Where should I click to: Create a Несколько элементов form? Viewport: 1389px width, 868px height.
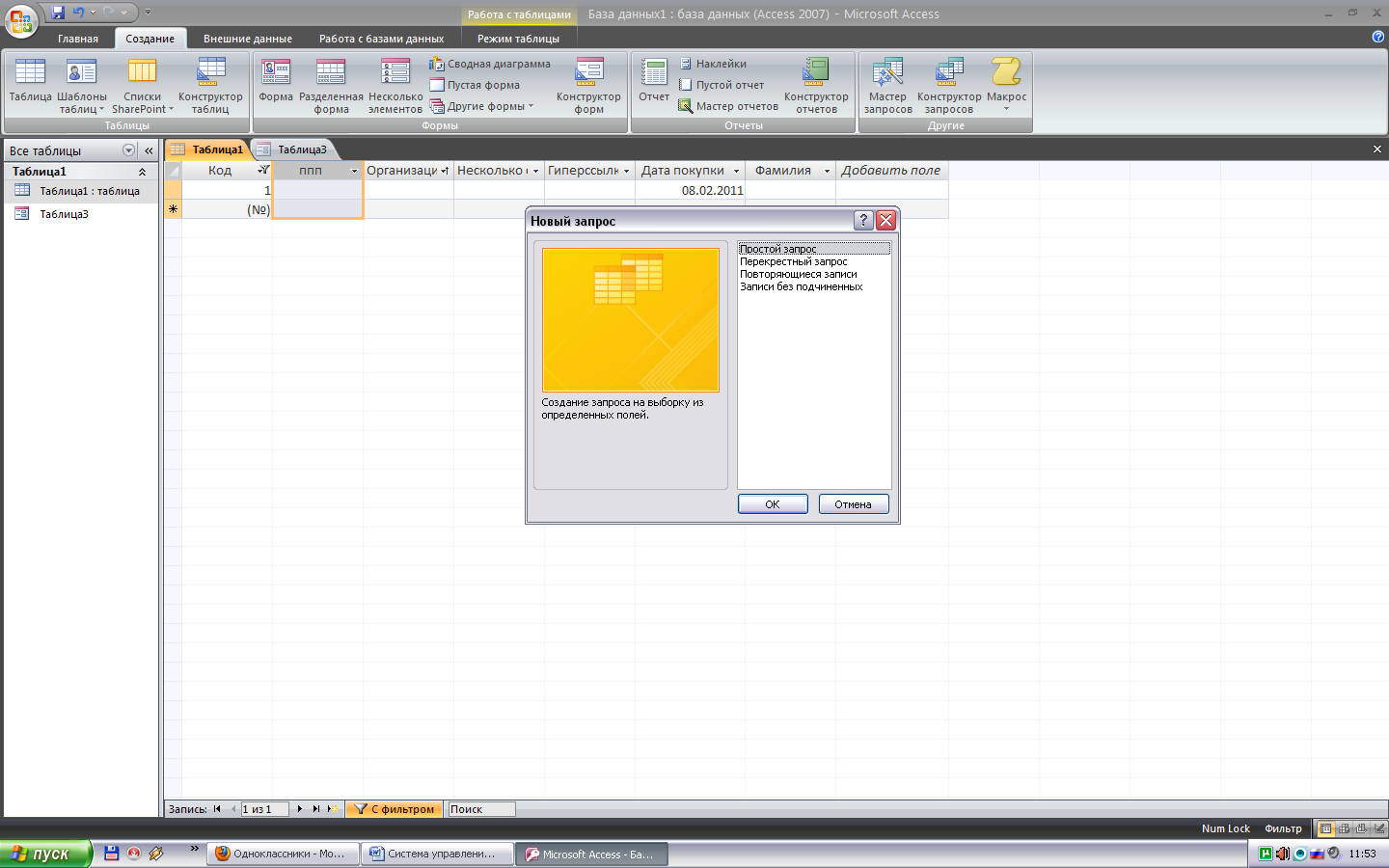(395, 86)
